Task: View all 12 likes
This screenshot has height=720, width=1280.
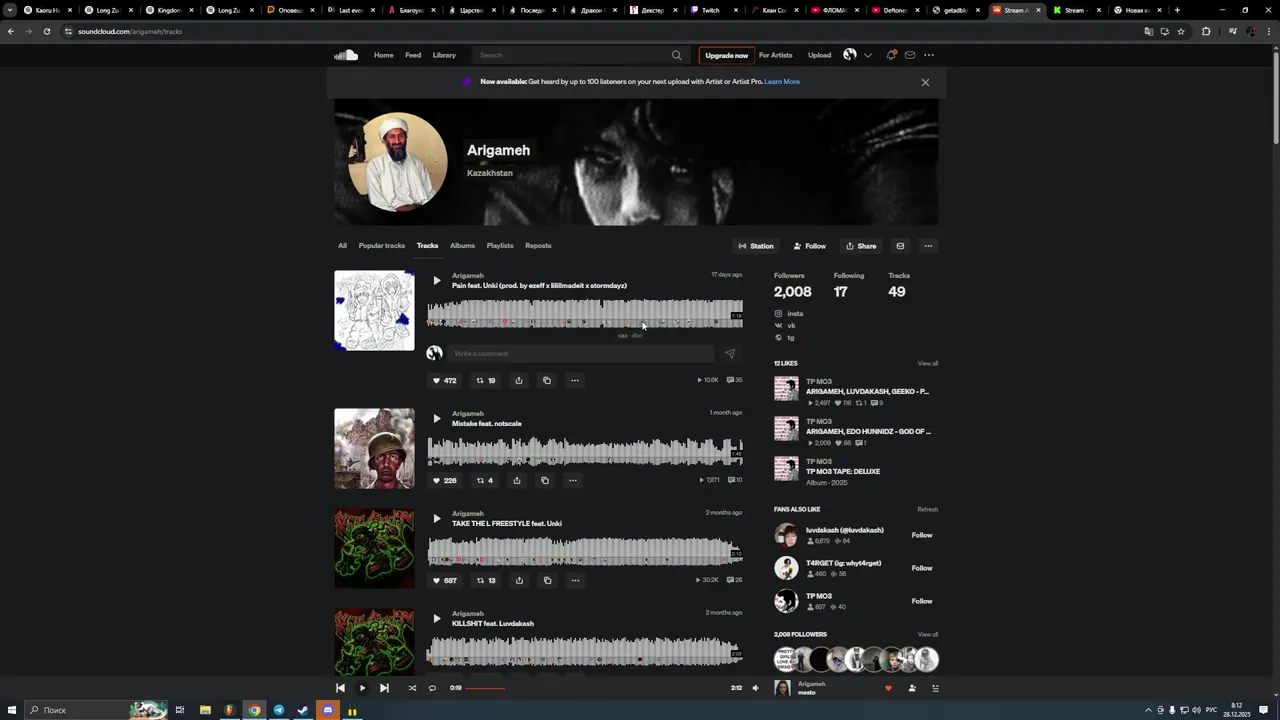Action: pos(928,364)
